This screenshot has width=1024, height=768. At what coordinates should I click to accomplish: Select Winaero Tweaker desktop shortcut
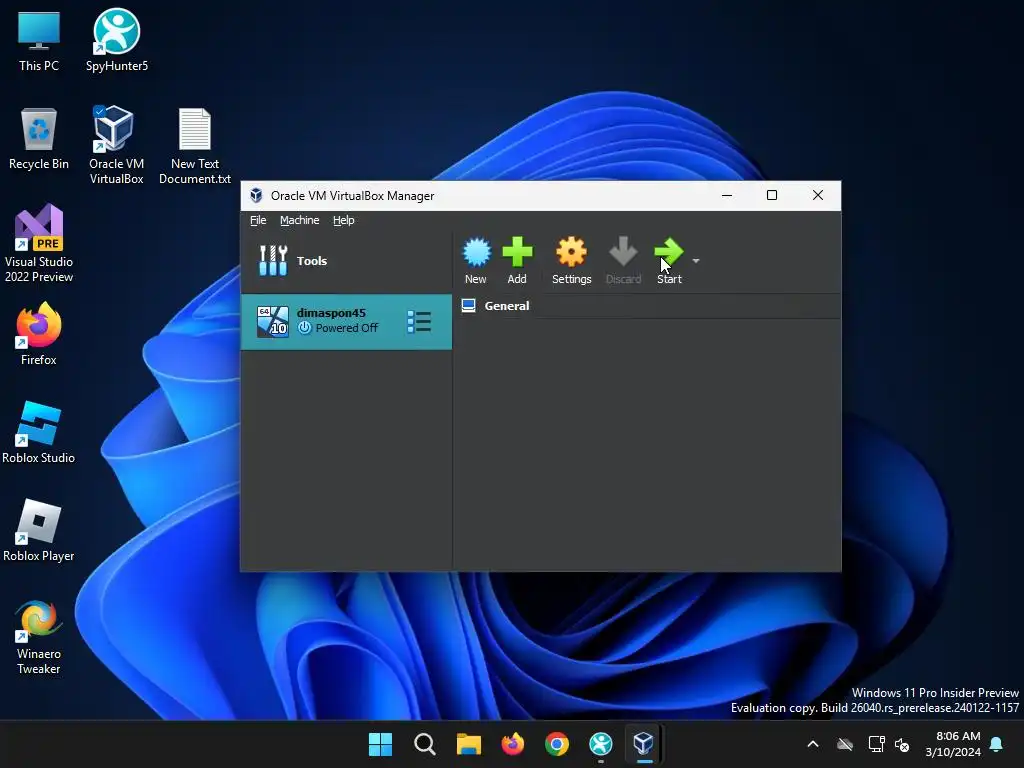tap(39, 637)
